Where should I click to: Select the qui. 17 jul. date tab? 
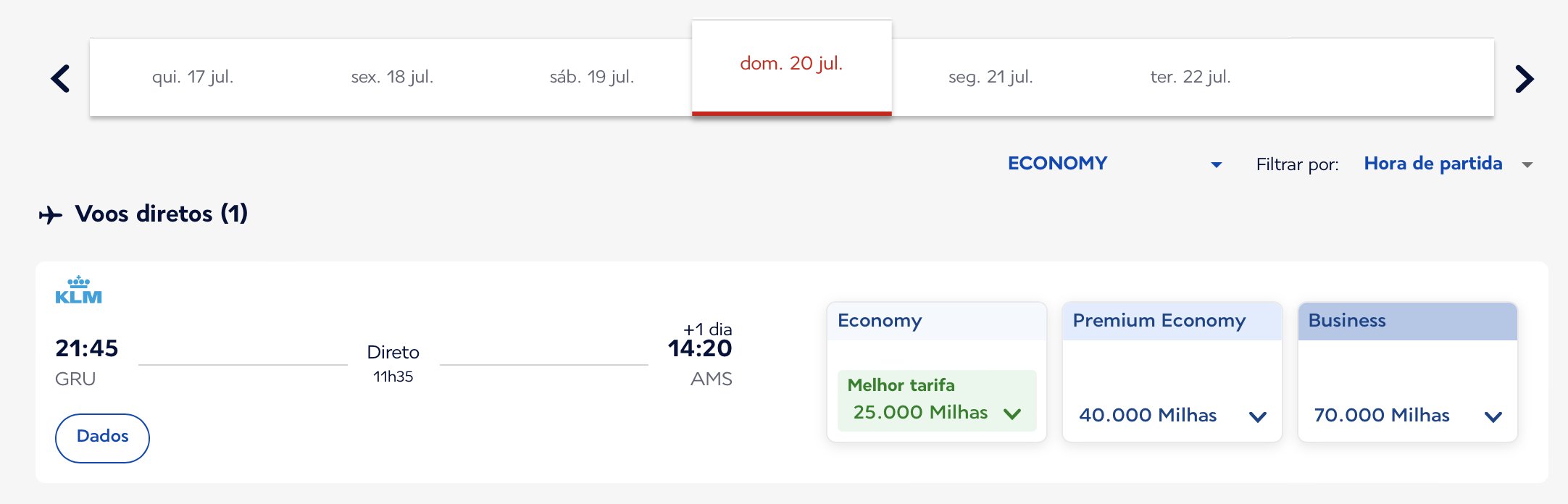193,77
